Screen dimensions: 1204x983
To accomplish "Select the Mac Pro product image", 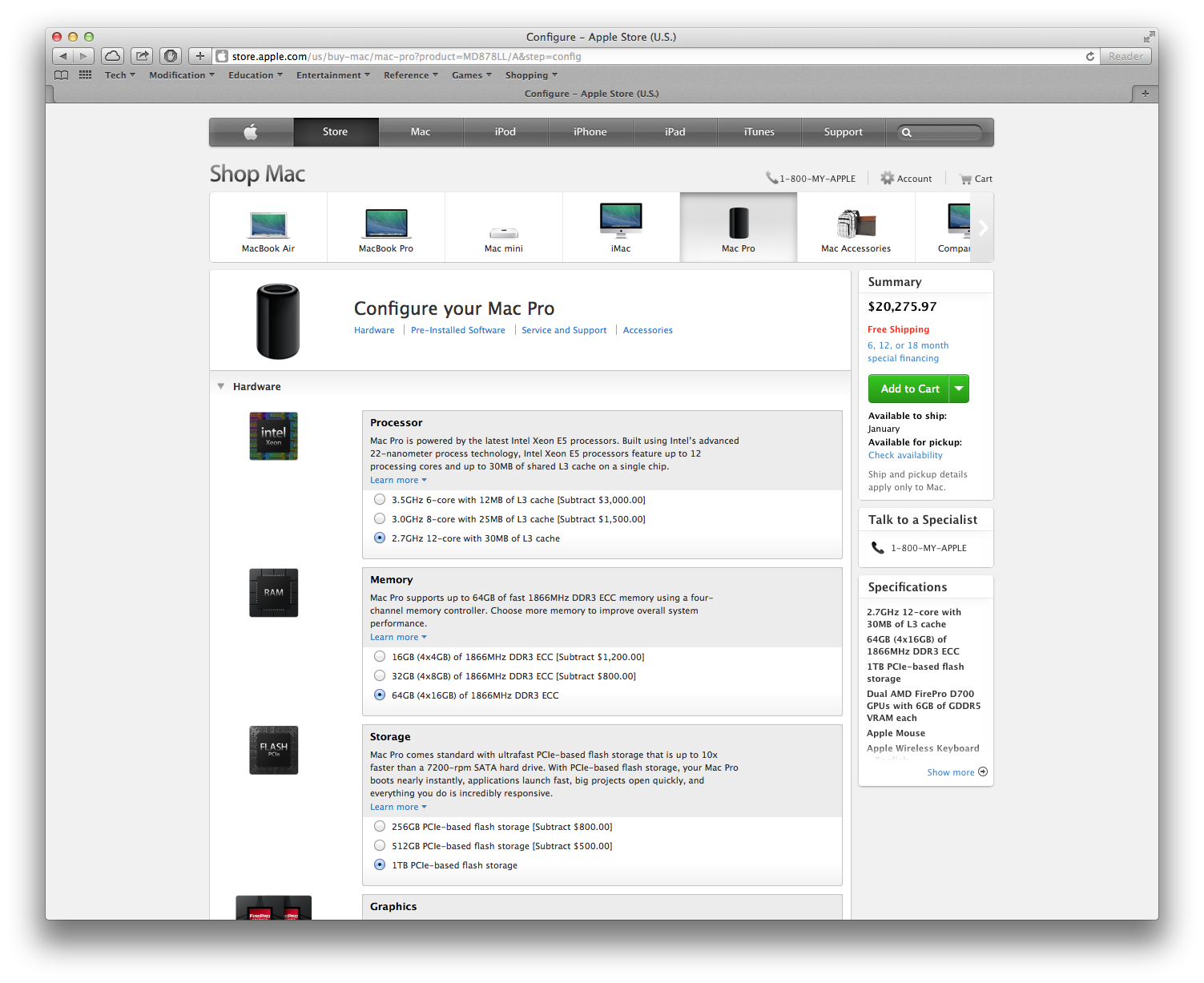I will coord(739,223).
